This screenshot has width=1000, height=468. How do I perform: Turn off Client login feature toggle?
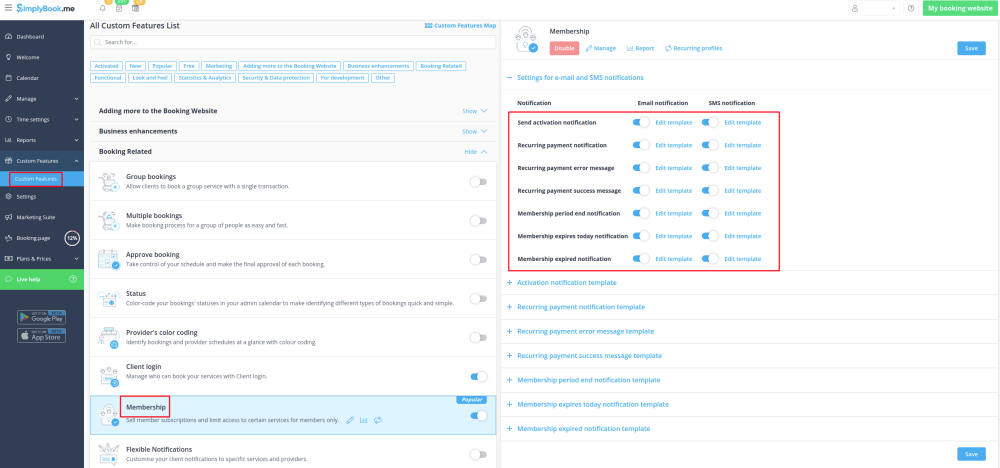(x=478, y=377)
